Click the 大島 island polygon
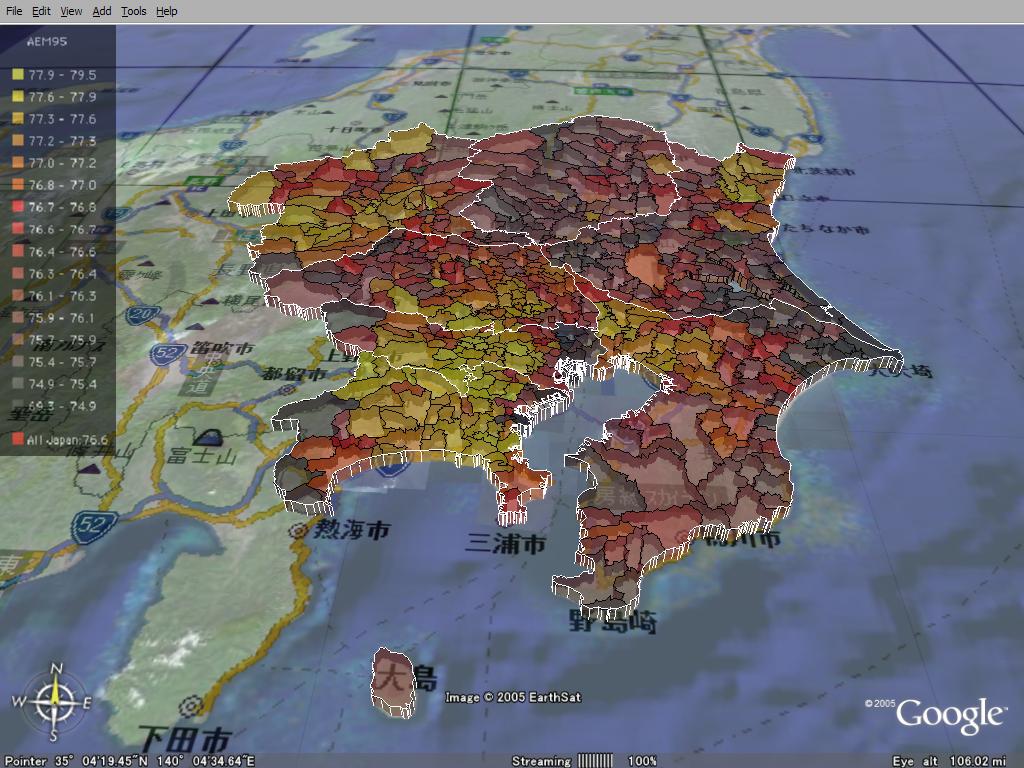 pyautogui.click(x=392, y=680)
